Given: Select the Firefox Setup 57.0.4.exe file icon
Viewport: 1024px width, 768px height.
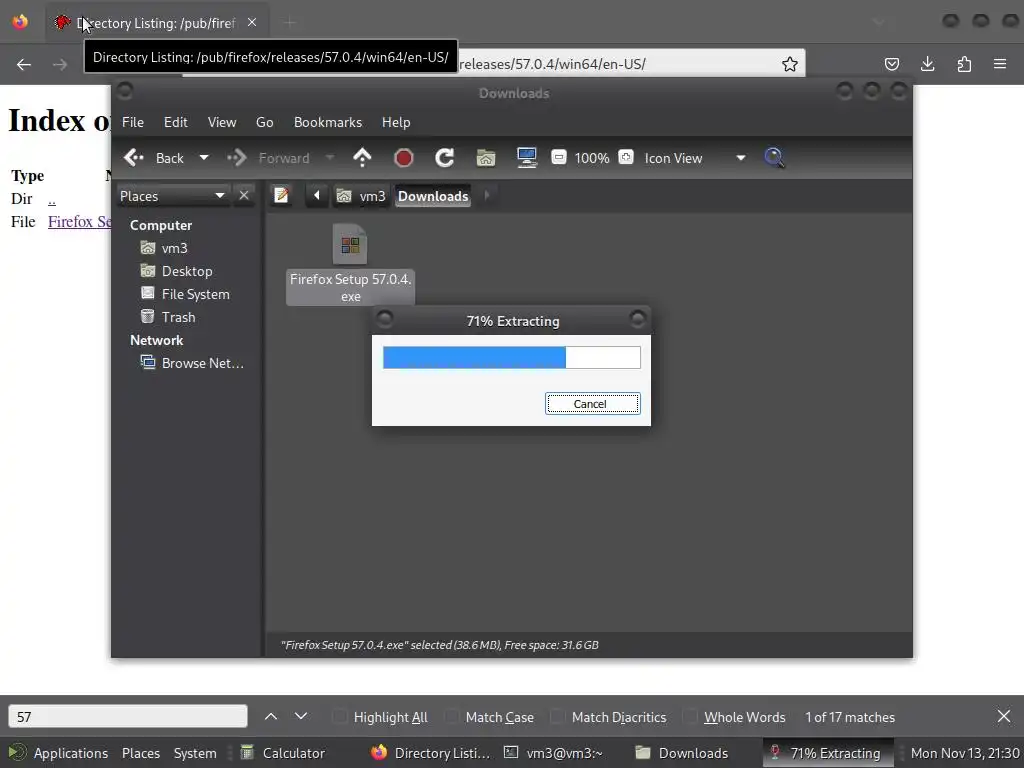Looking at the screenshot, I should coord(350,263).
